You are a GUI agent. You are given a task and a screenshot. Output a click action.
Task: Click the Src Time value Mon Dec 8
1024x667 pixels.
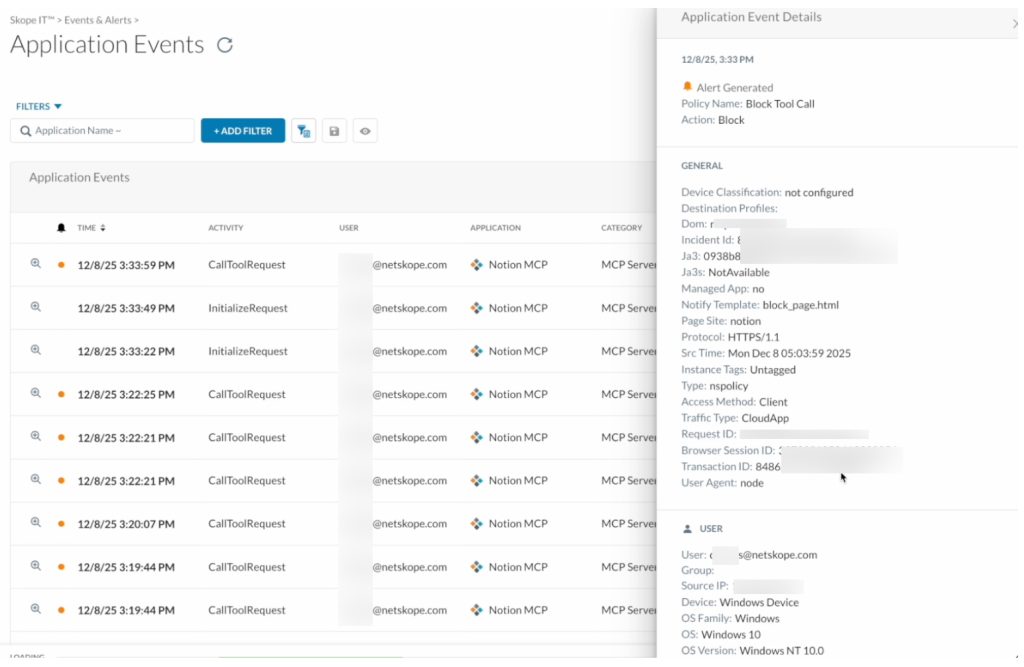(x=790, y=353)
